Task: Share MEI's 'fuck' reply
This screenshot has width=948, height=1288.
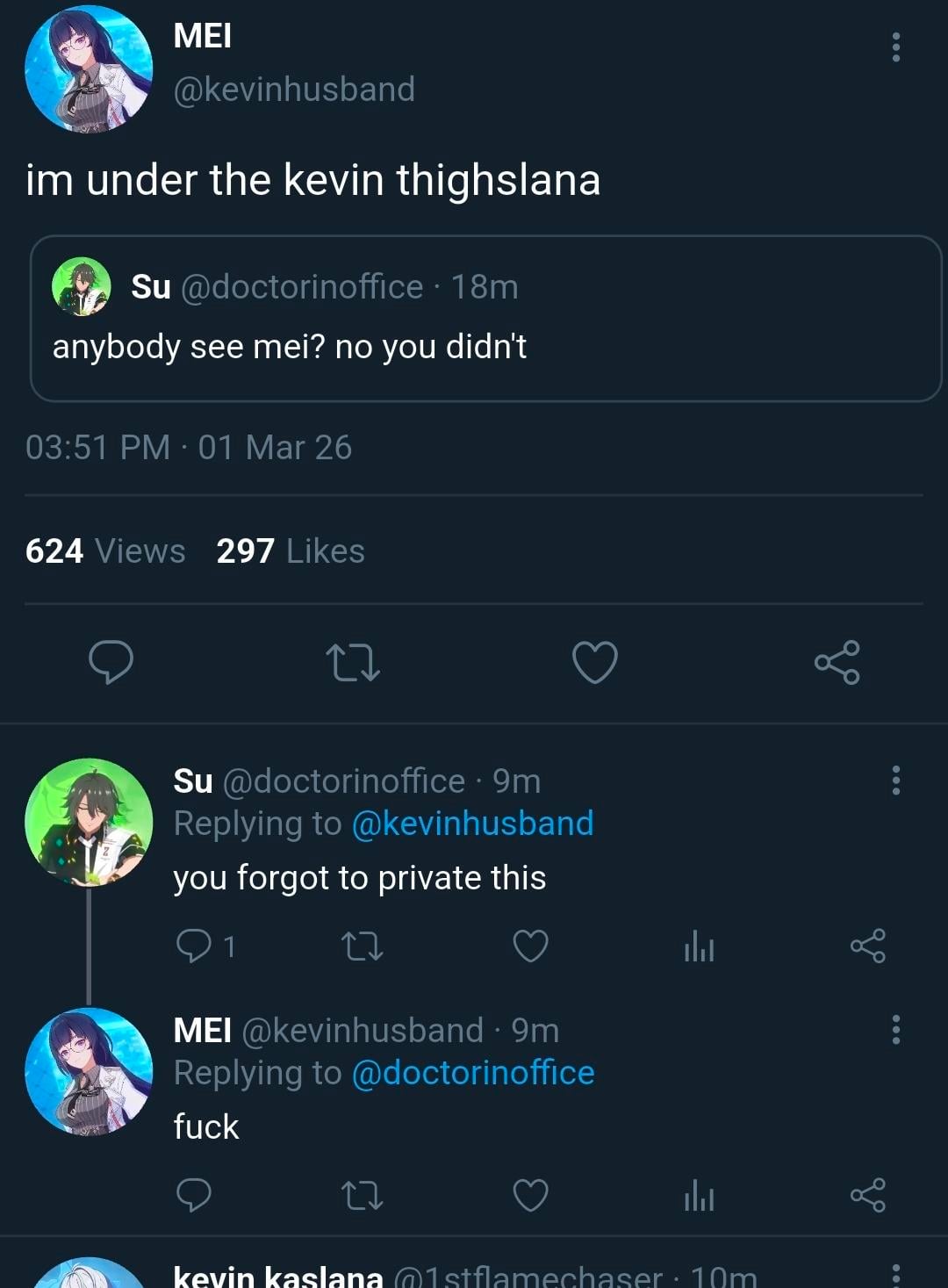Action: tap(867, 1195)
